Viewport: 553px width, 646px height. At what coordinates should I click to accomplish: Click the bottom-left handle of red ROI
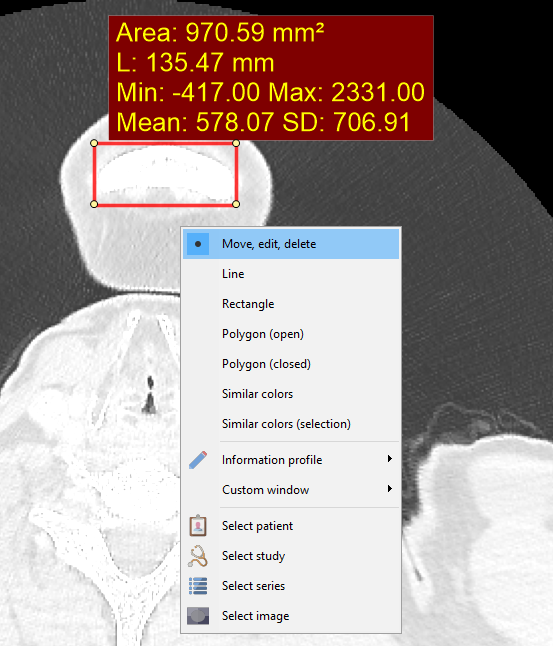coord(94,204)
